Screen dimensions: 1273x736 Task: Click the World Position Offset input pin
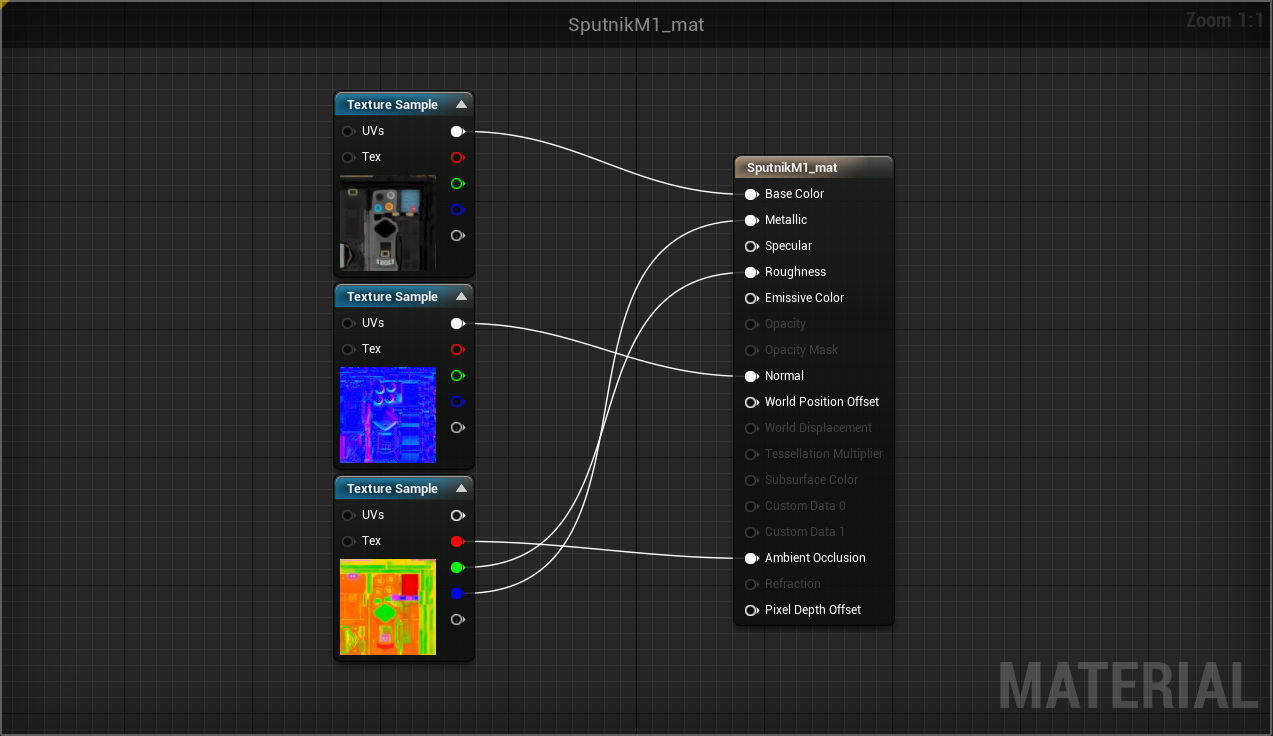point(751,402)
